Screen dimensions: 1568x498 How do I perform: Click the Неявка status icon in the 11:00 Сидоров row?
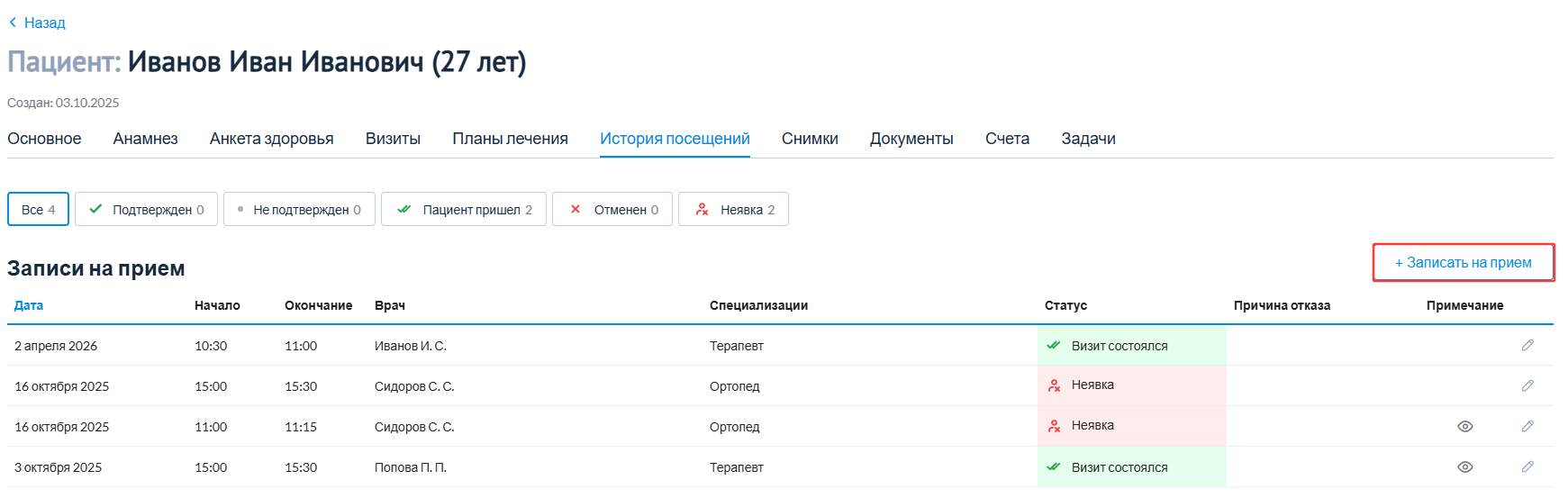click(x=1054, y=426)
